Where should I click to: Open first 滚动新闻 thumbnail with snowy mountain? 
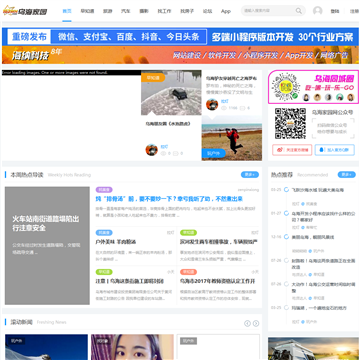point(46,347)
